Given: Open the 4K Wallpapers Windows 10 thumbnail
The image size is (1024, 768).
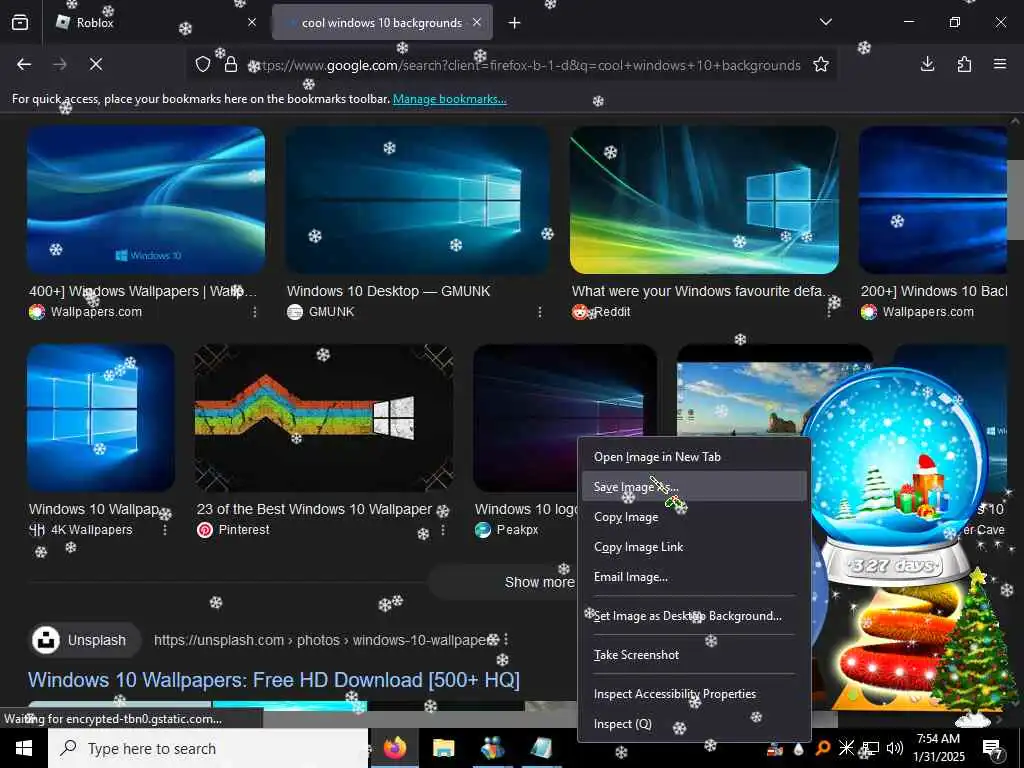Looking at the screenshot, I should [x=101, y=418].
